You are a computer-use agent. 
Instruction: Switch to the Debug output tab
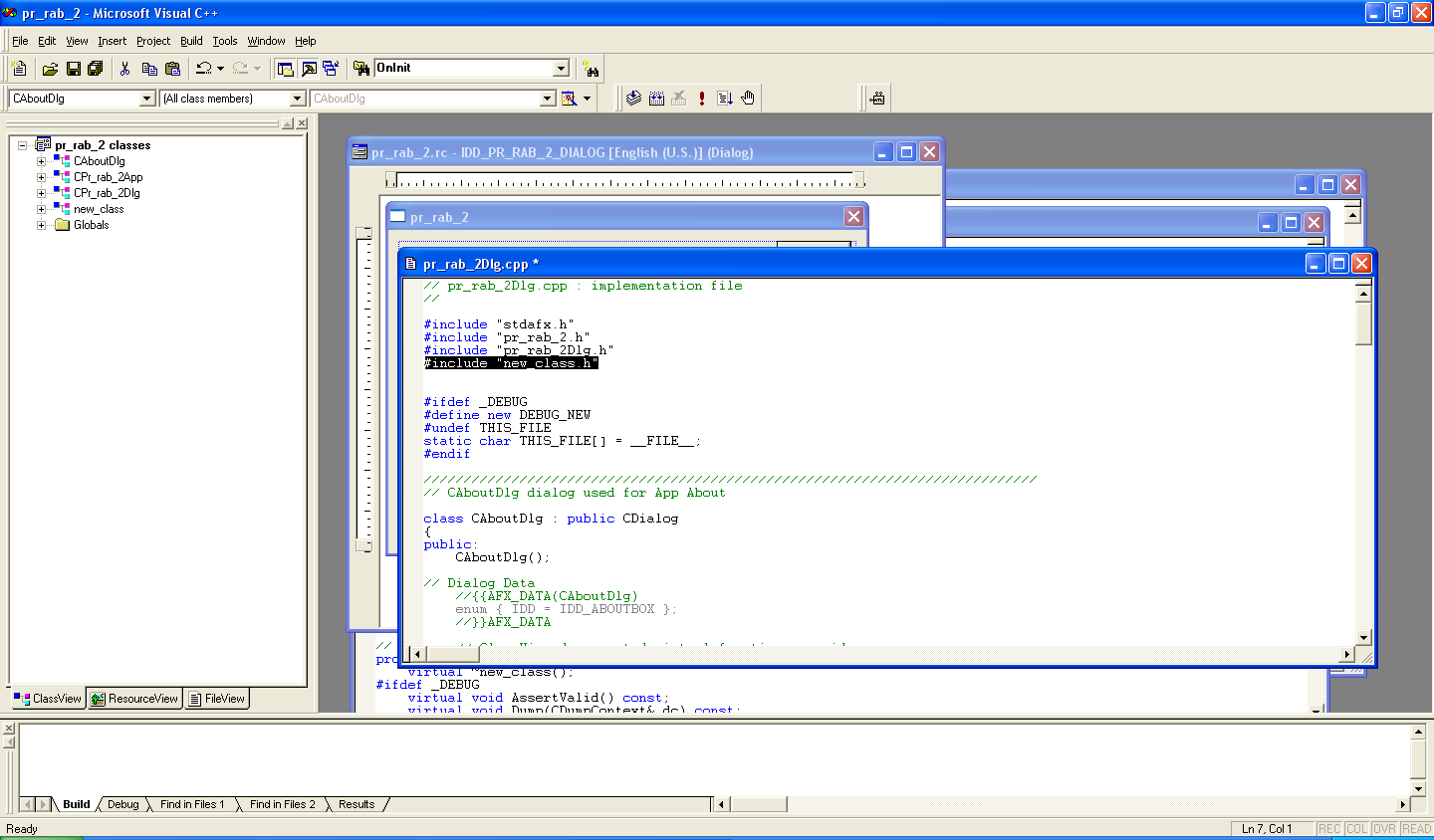click(123, 804)
